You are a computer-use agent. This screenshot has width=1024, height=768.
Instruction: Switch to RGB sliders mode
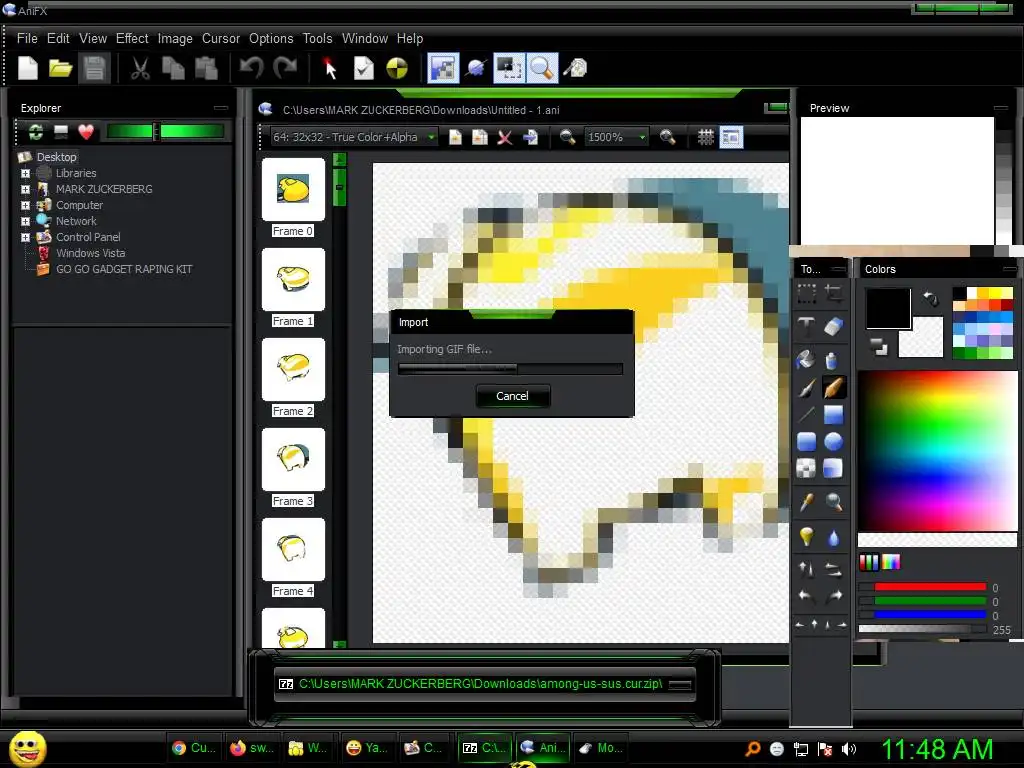[x=869, y=562]
